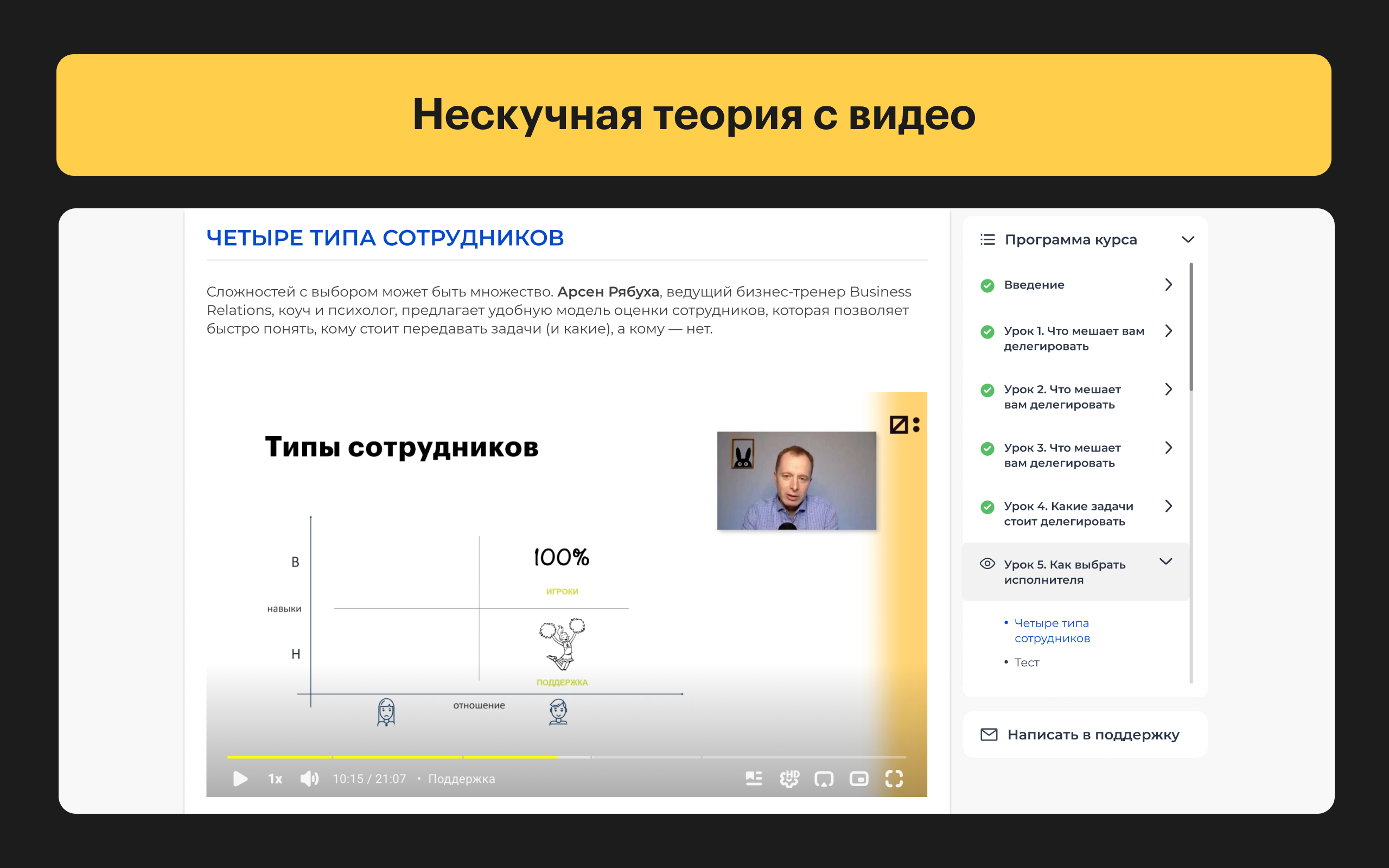Enable picture-in-picture mode

point(859,779)
